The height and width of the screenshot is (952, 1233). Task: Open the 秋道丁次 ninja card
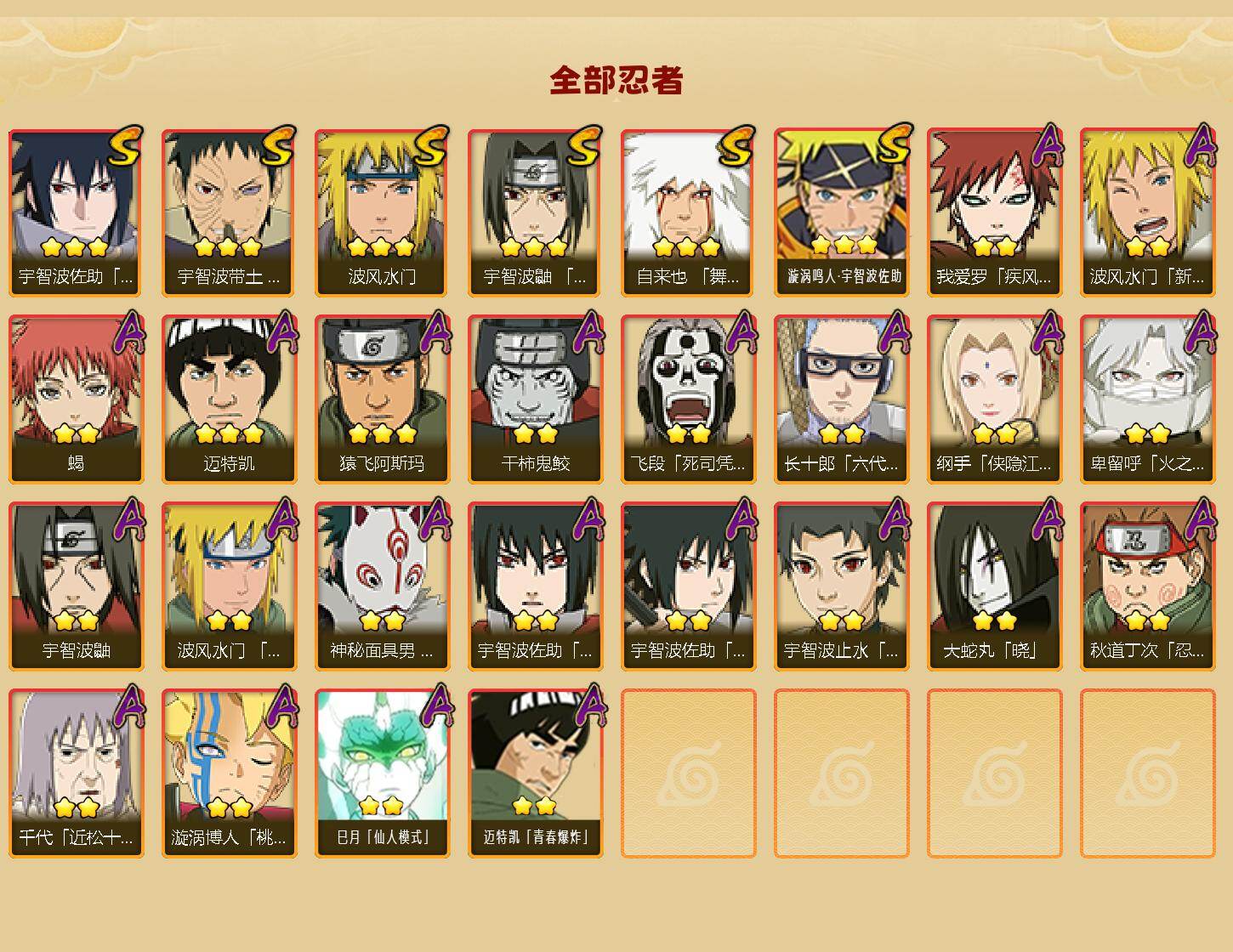point(1147,586)
